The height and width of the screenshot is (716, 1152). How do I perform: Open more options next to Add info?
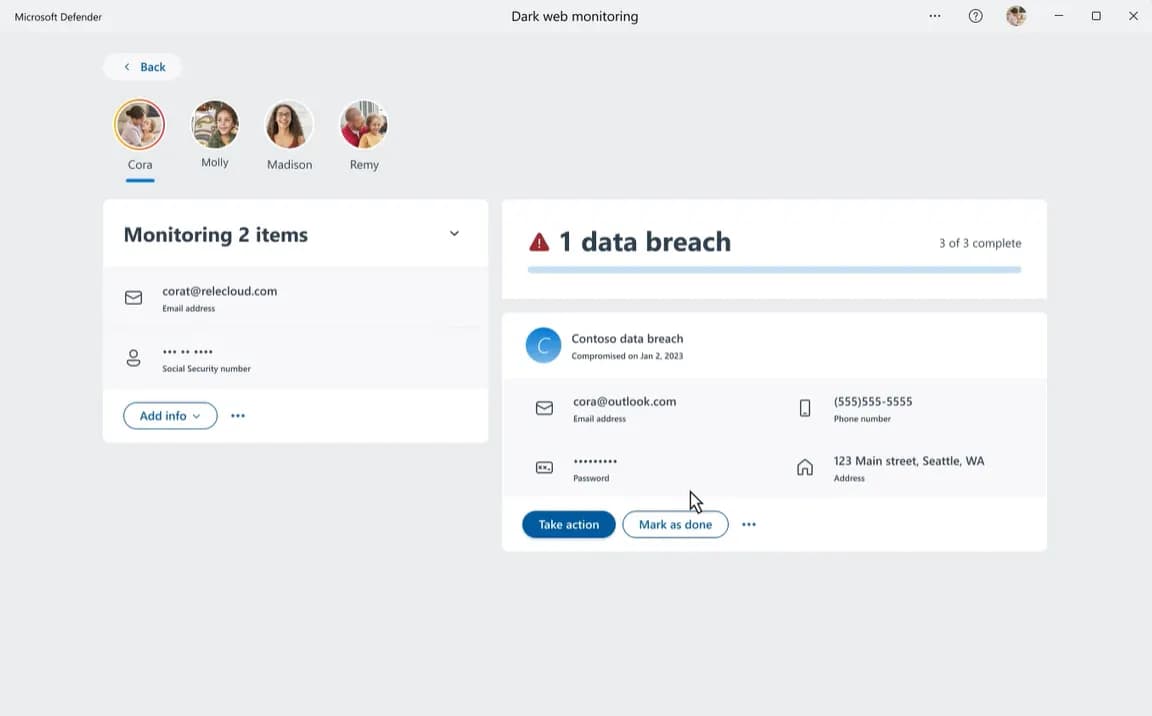pyautogui.click(x=238, y=416)
